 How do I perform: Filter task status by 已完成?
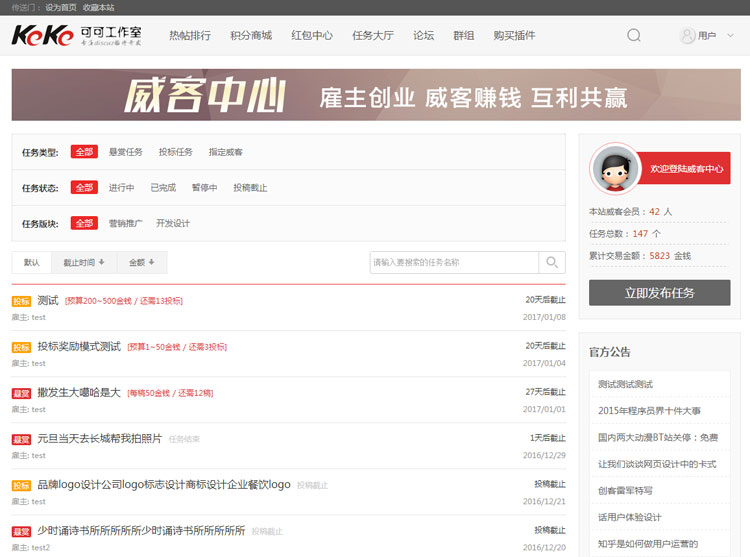coord(163,187)
